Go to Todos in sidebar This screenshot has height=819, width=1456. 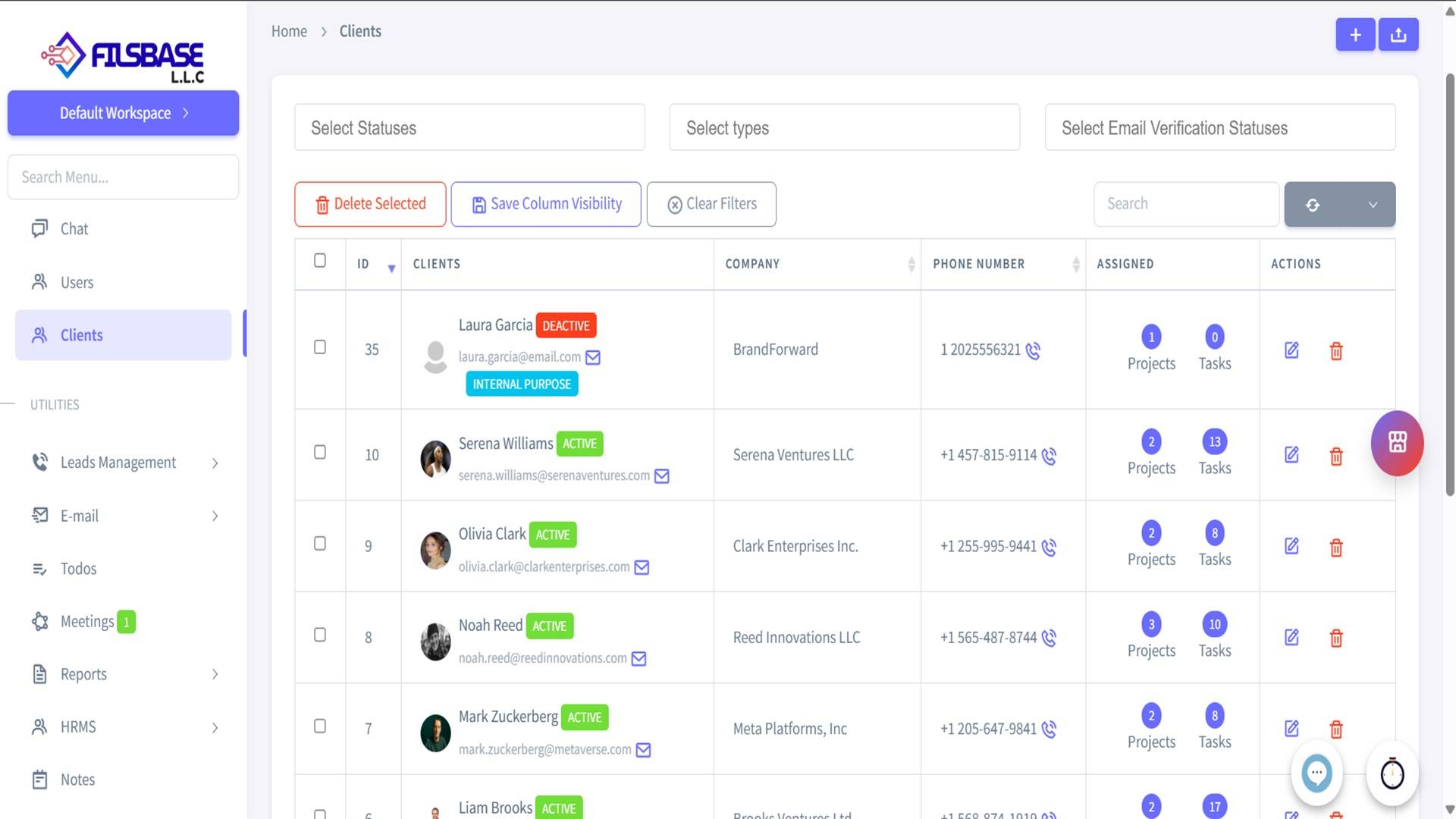click(78, 569)
